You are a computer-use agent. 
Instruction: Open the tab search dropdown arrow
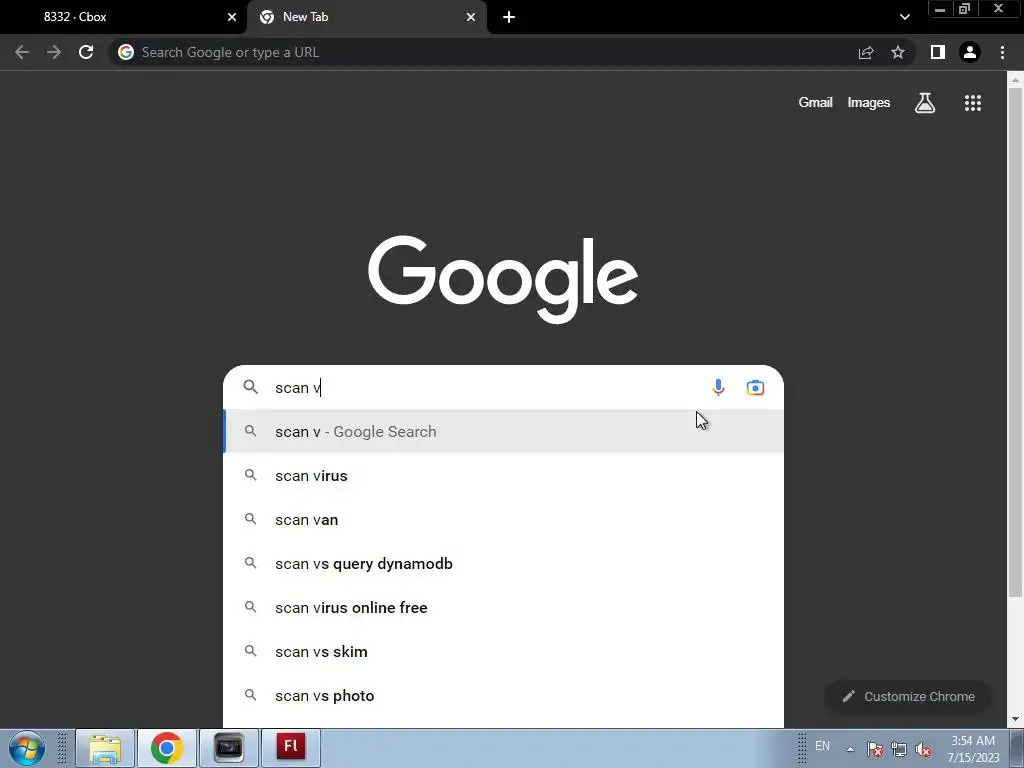pos(904,17)
